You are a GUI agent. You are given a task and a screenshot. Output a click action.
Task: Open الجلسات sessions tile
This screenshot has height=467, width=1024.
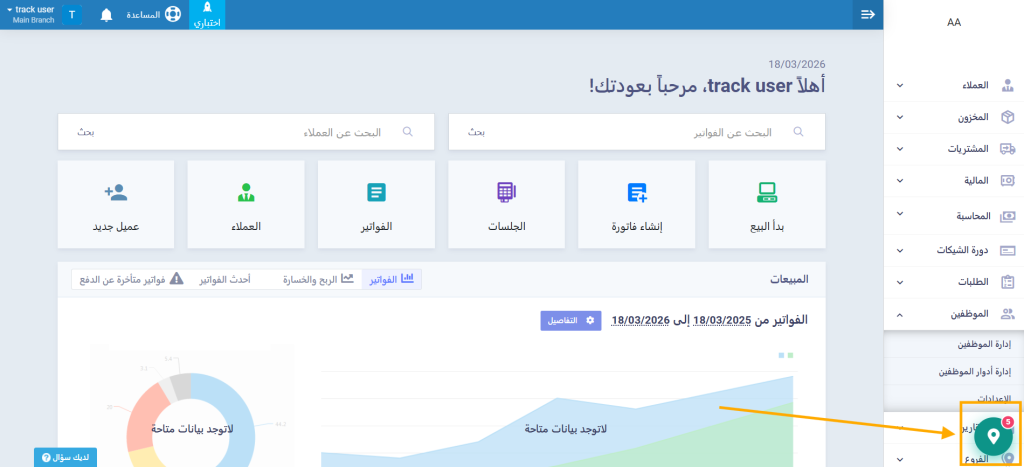click(x=506, y=204)
